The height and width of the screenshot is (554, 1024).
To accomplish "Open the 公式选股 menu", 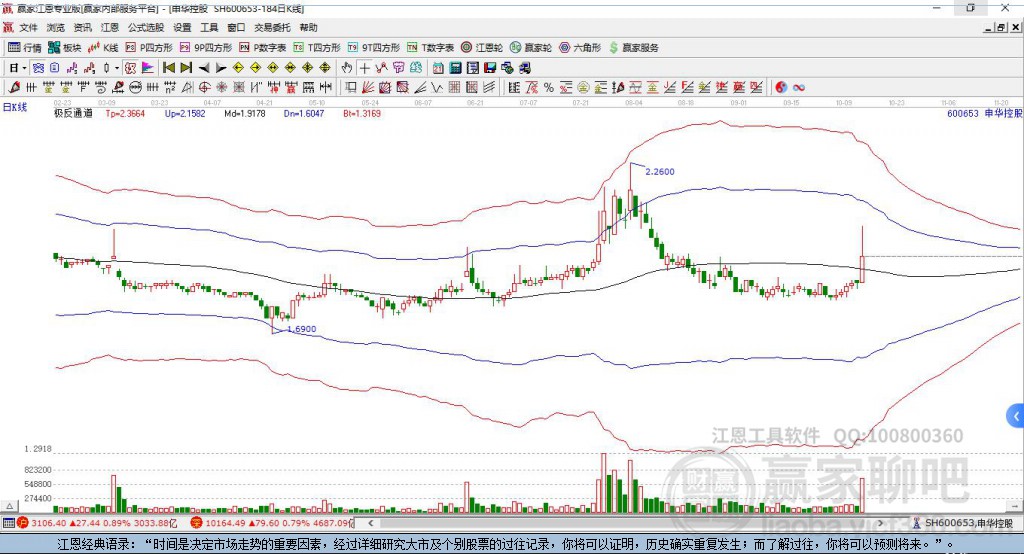I will click(x=146, y=27).
